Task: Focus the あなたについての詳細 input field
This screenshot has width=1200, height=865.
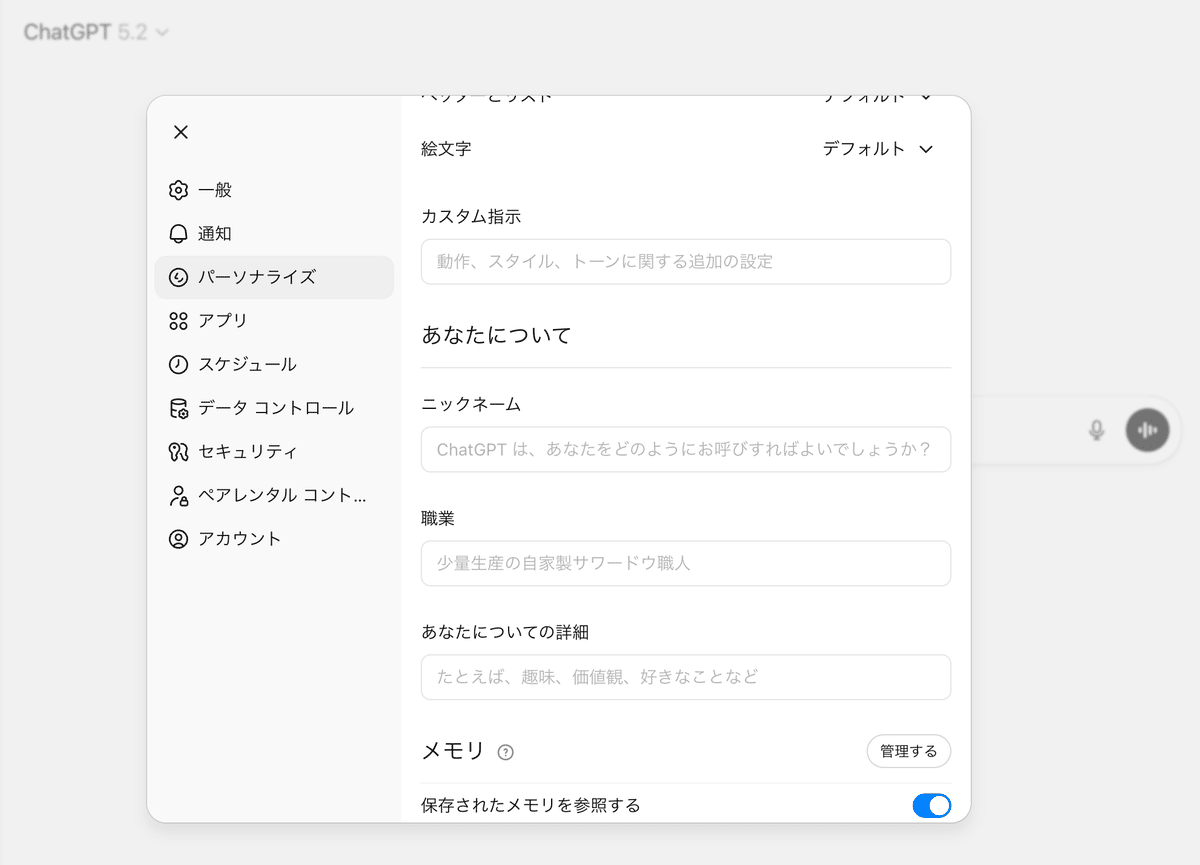Action: (686, 677)
